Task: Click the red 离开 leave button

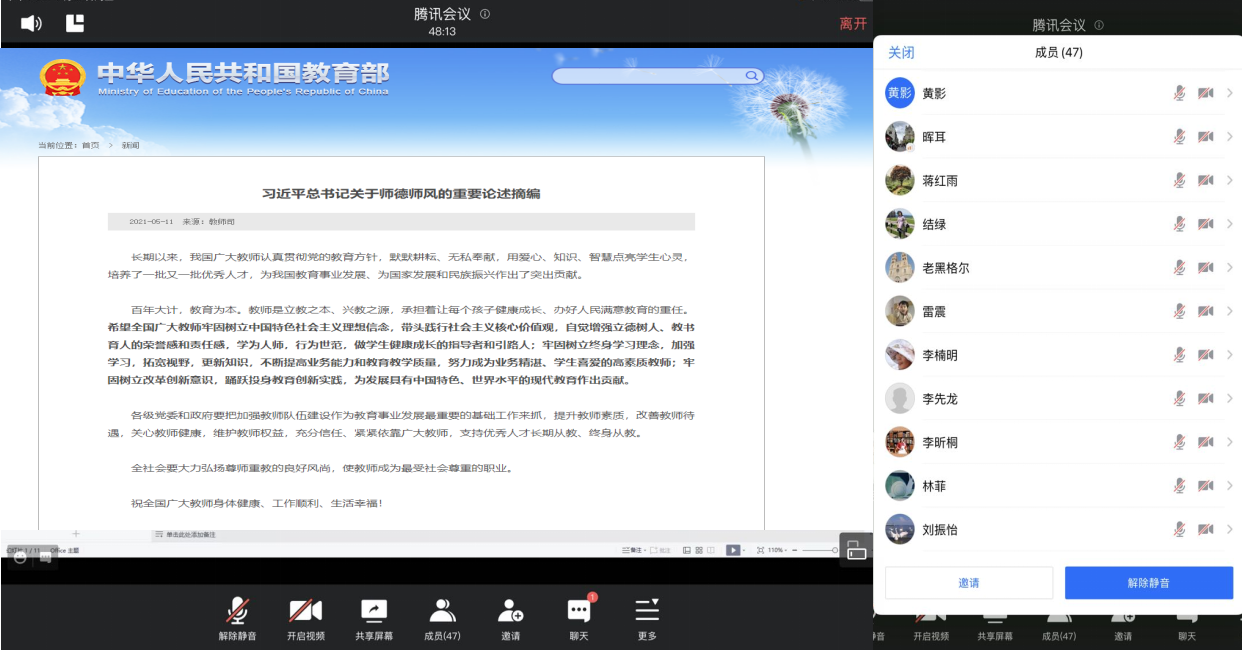Action: [853, 24]
